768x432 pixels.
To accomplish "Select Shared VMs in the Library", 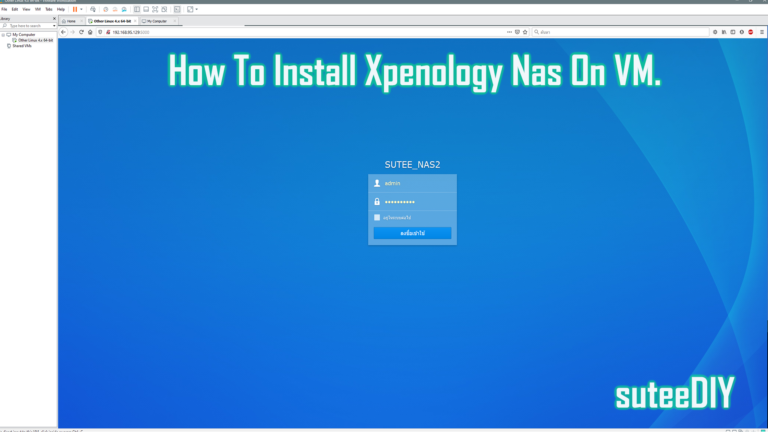I will click(22, 46).
